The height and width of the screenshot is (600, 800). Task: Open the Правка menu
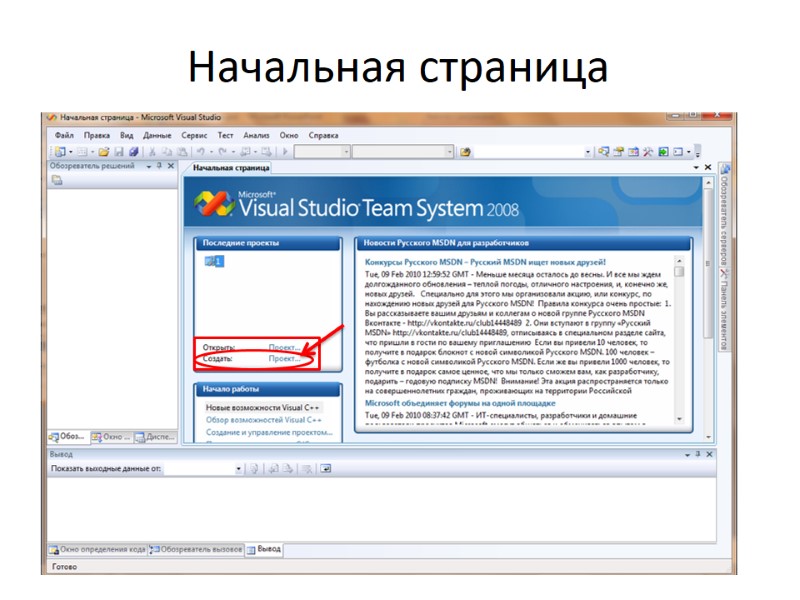97,135
